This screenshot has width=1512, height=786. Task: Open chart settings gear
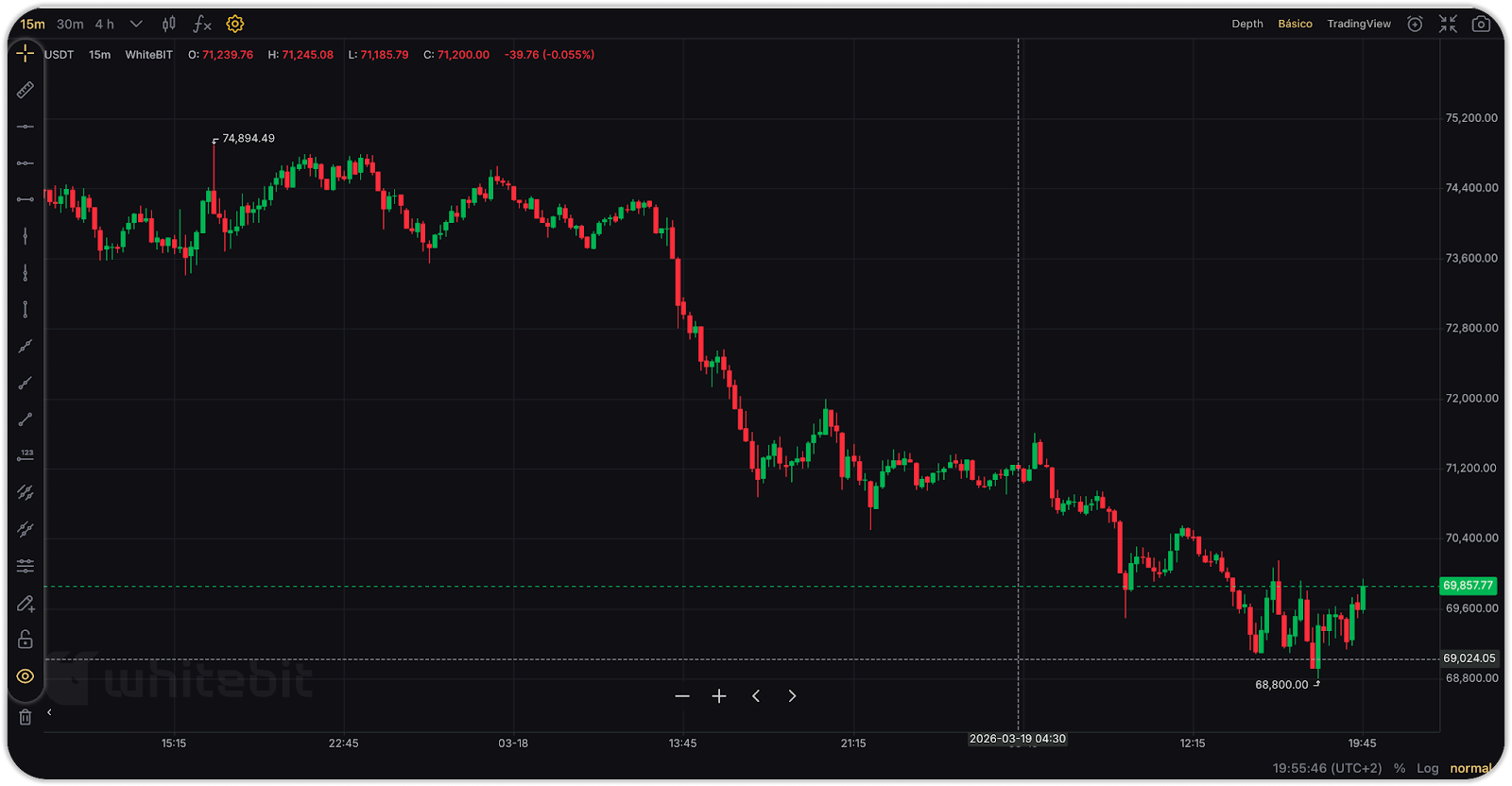235,24
